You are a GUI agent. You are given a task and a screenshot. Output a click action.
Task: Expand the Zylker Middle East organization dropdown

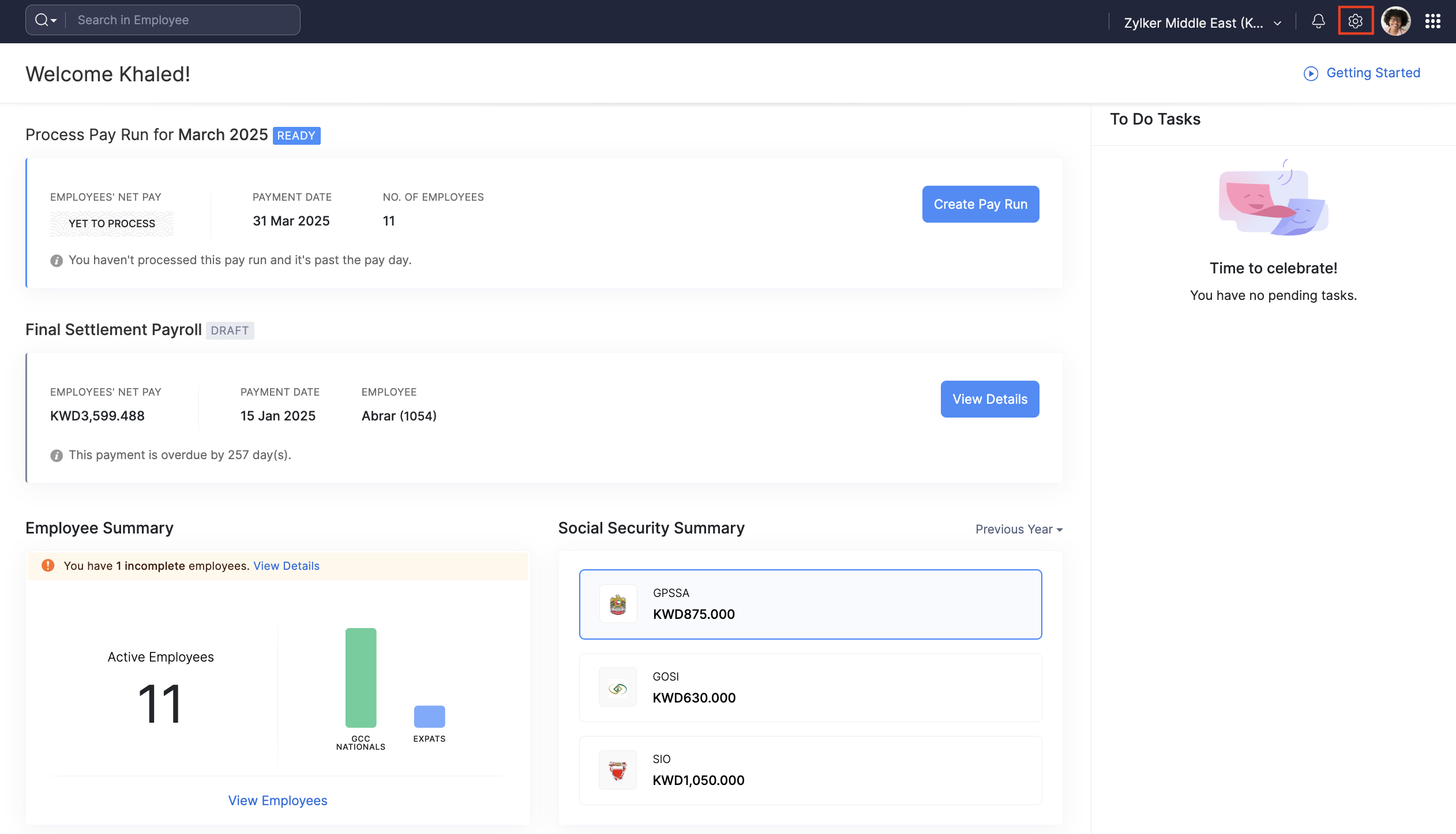pyautogui.click(x=1203, y=23)
